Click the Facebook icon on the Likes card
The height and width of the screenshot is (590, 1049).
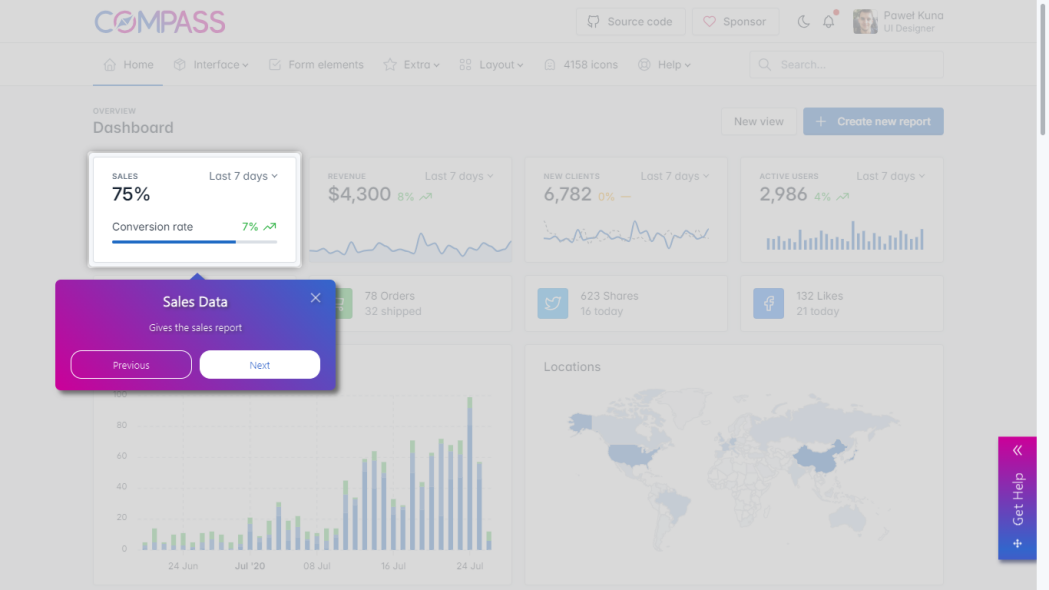(768, 303)
